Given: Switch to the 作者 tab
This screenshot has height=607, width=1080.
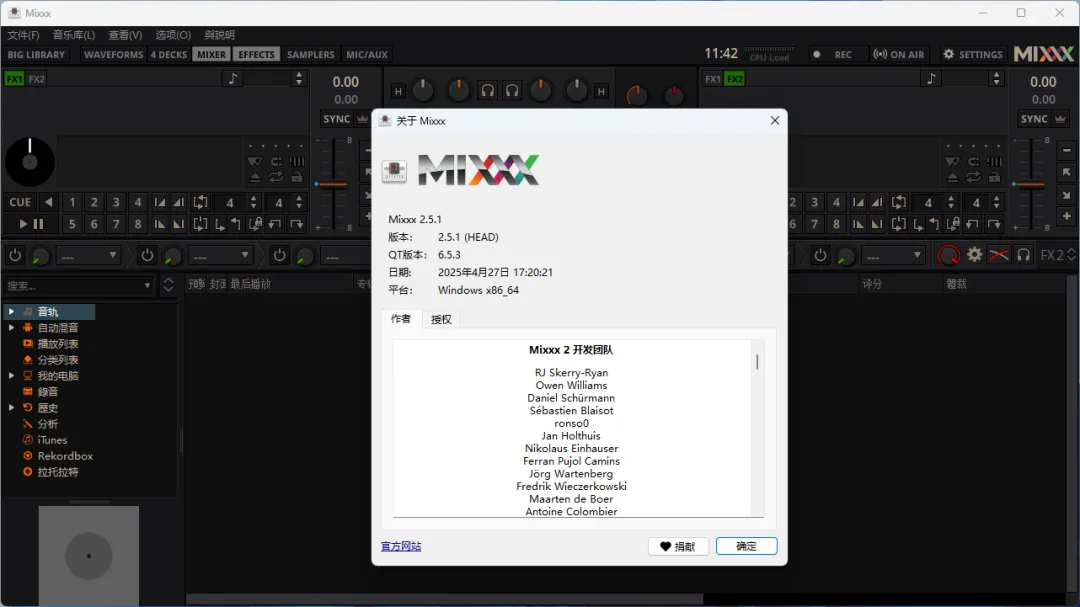Looking at the screenshot, I should tap(401, 319).
